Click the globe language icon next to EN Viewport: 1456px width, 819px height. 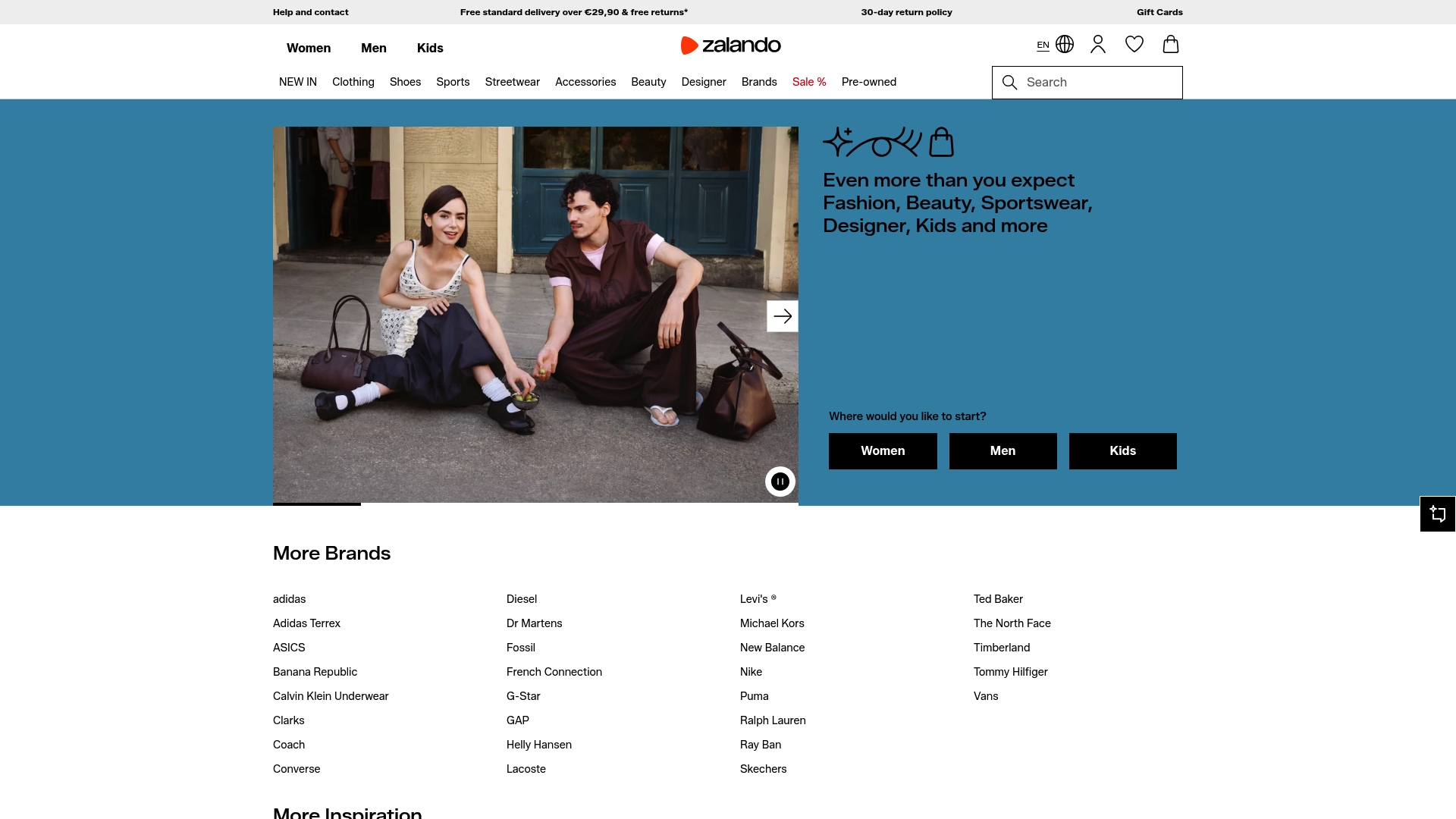1065,44
